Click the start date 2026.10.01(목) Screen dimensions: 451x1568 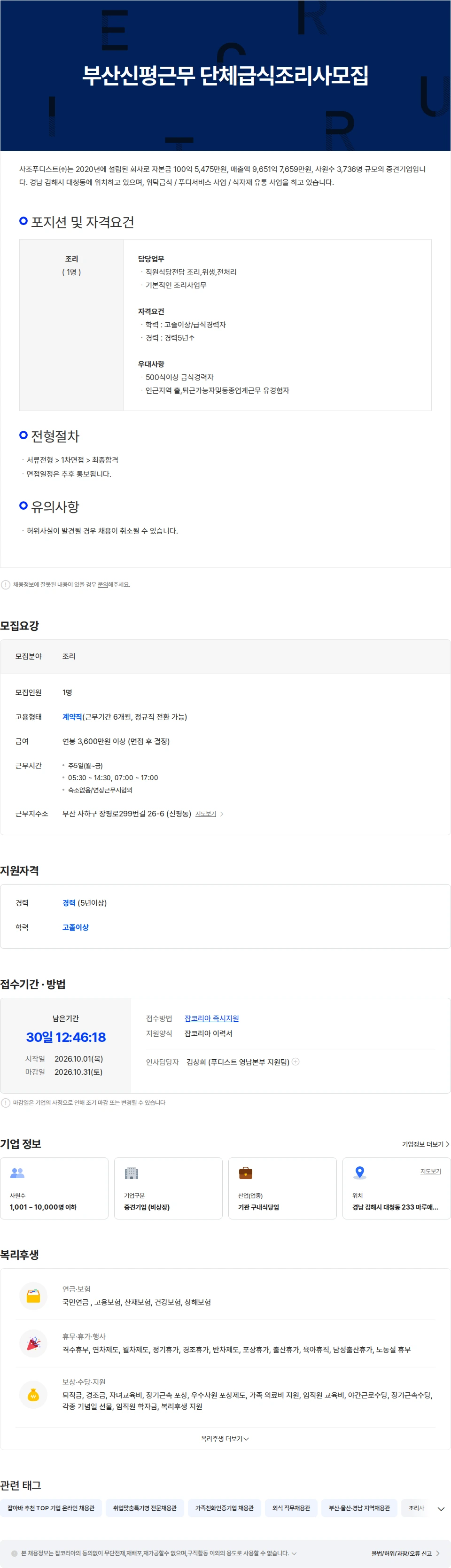pyautogui.click(x=78, y=1058)
